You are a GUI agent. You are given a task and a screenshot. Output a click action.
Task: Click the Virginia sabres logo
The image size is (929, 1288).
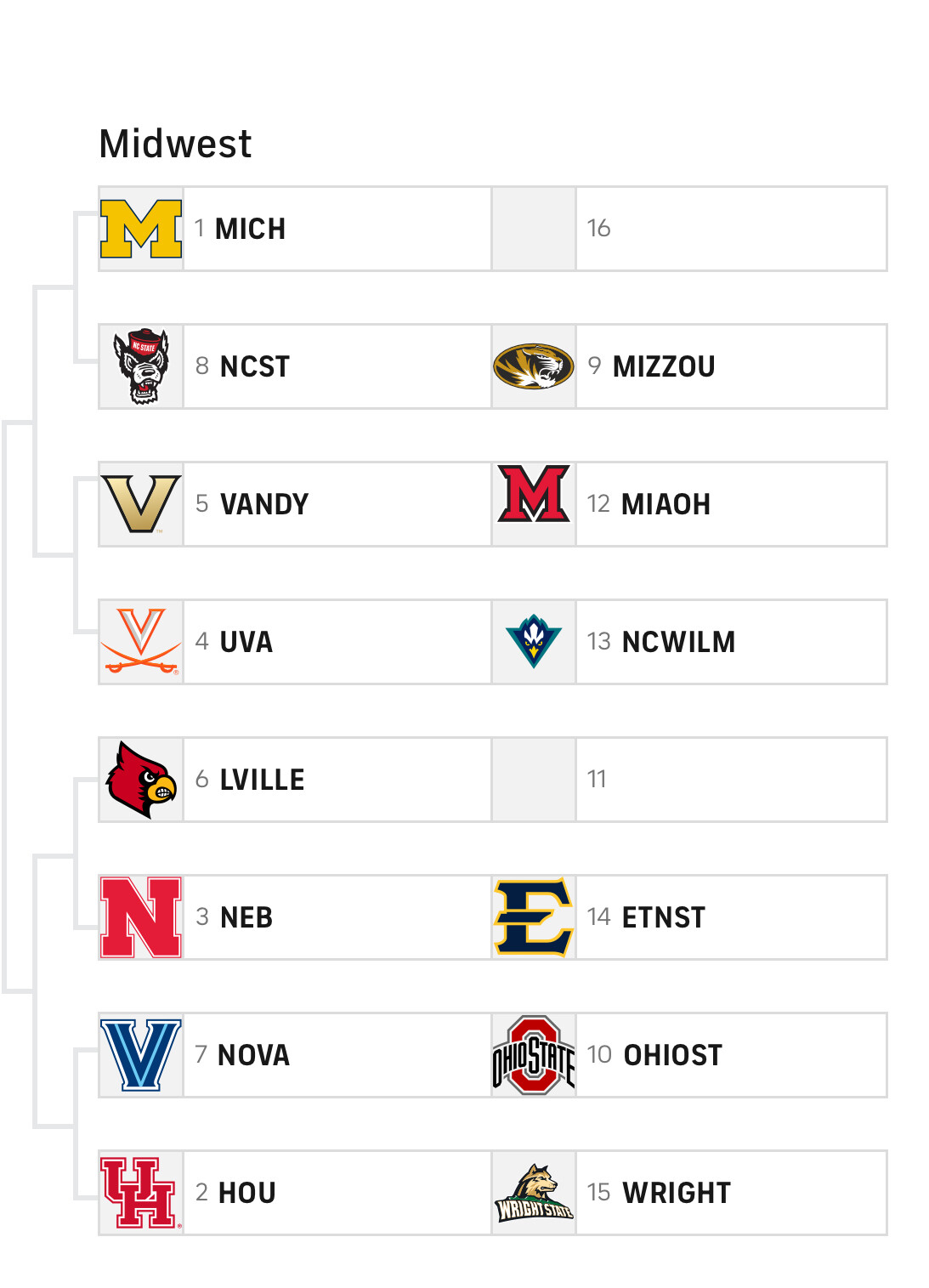coord(141,642)
